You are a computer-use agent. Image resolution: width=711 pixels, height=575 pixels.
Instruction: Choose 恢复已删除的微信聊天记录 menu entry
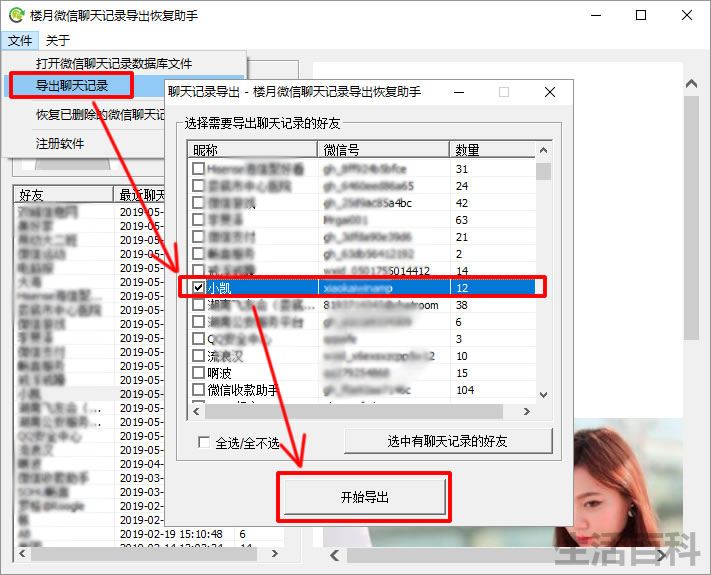click(x=101, y=115)
